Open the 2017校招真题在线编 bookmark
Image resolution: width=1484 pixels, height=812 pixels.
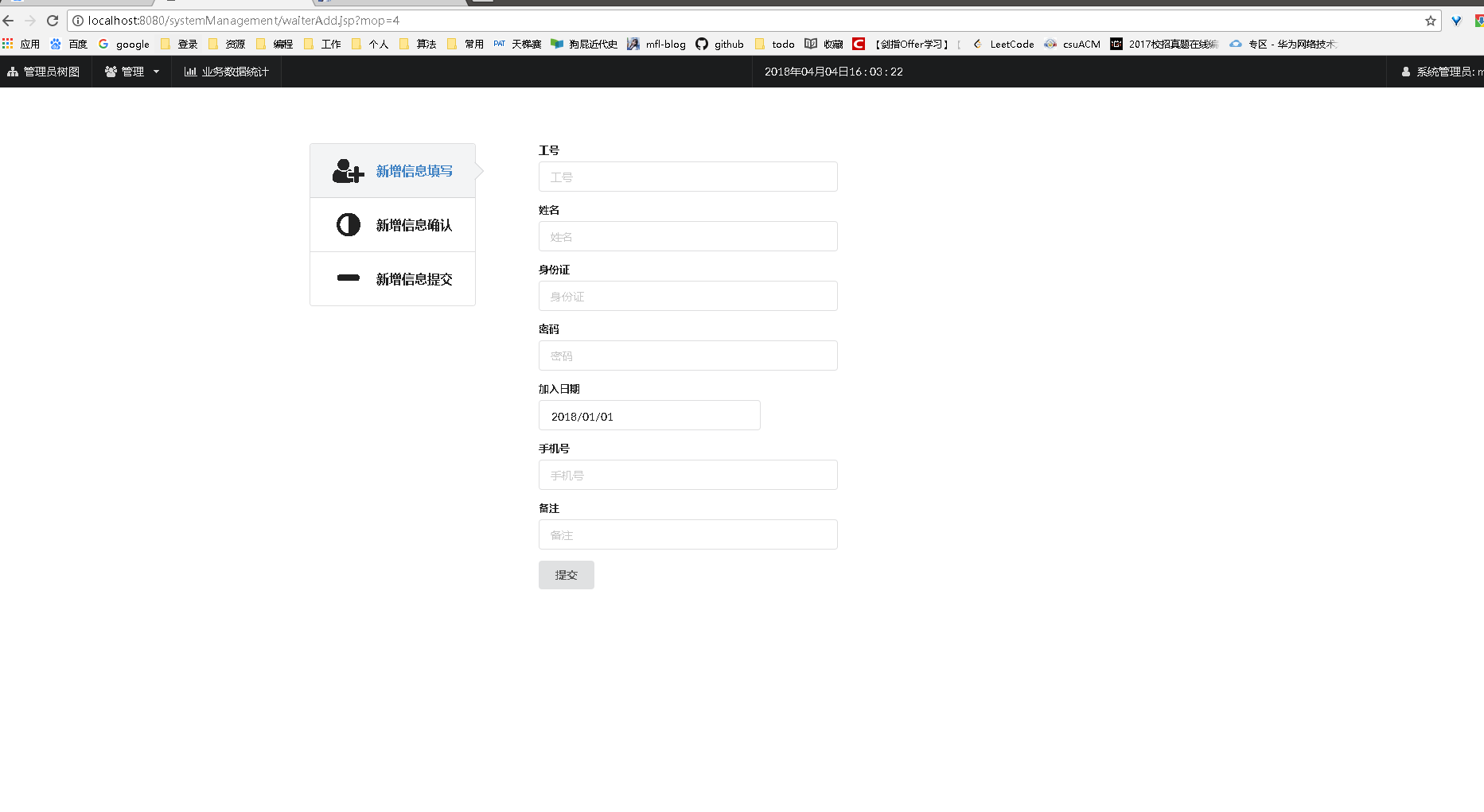(x=1165, y=44)
